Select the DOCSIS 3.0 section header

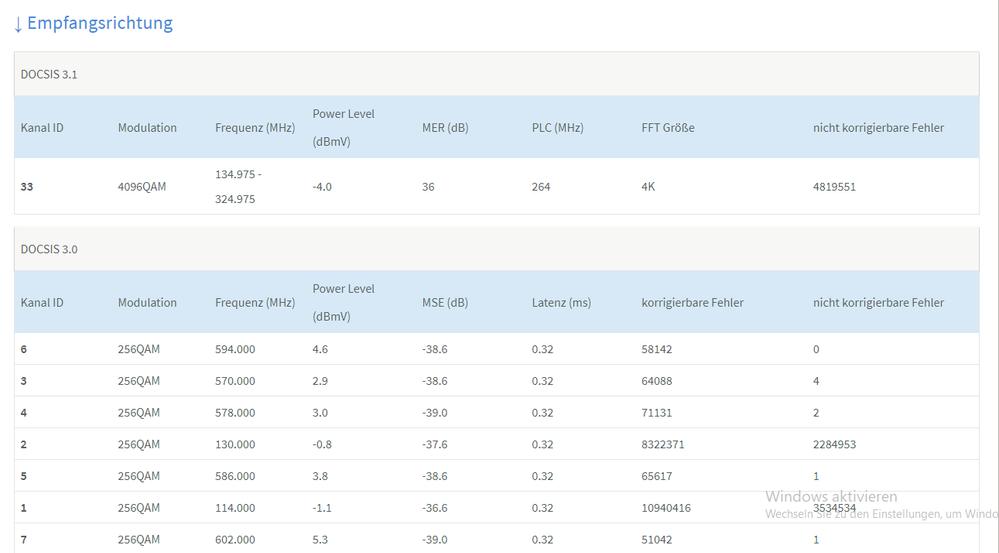[49, 249]
